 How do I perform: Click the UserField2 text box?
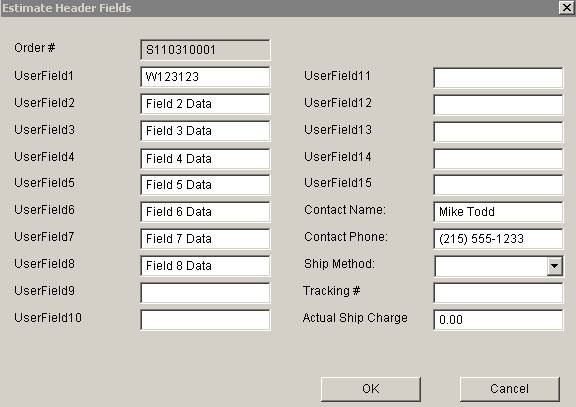click(x=205, y=104)
